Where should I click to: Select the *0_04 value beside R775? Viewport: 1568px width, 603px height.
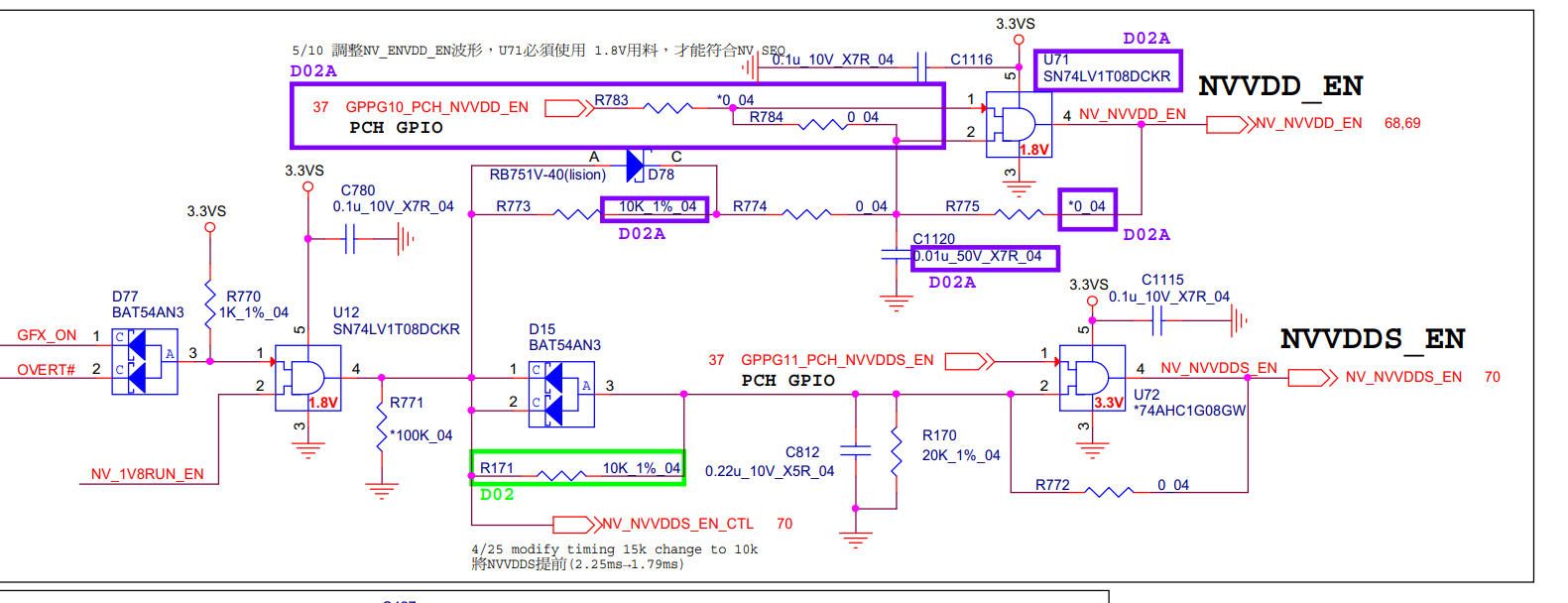coord(1087,206)
